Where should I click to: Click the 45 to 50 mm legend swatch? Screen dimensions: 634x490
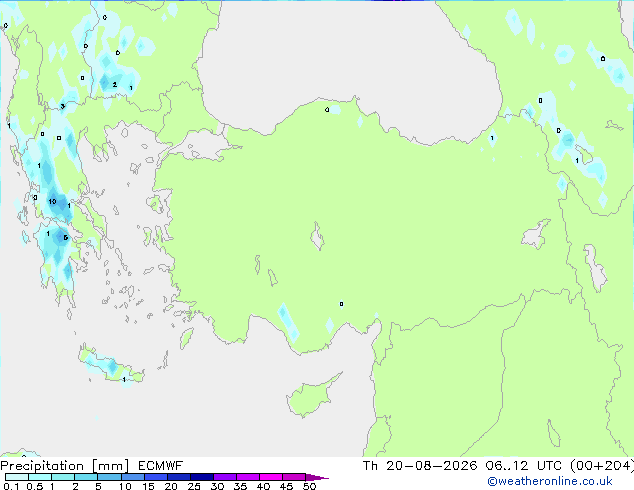(294, 477)
